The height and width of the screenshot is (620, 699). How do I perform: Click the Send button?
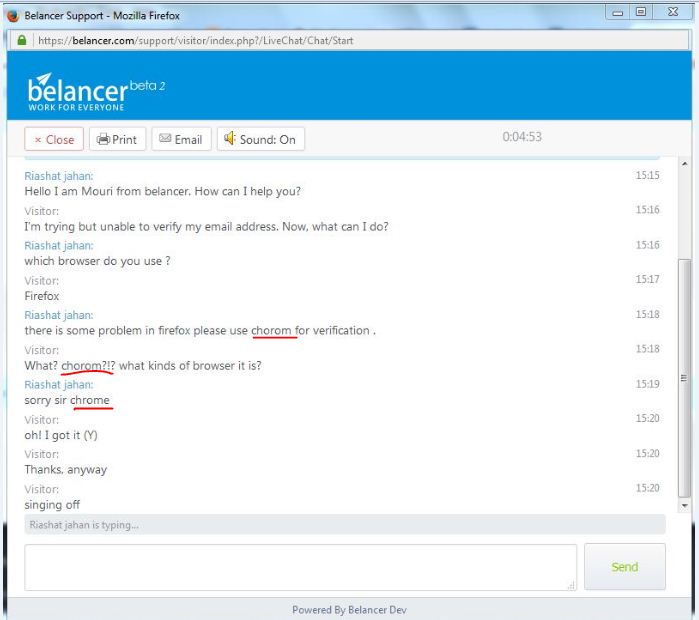(625, 567)
